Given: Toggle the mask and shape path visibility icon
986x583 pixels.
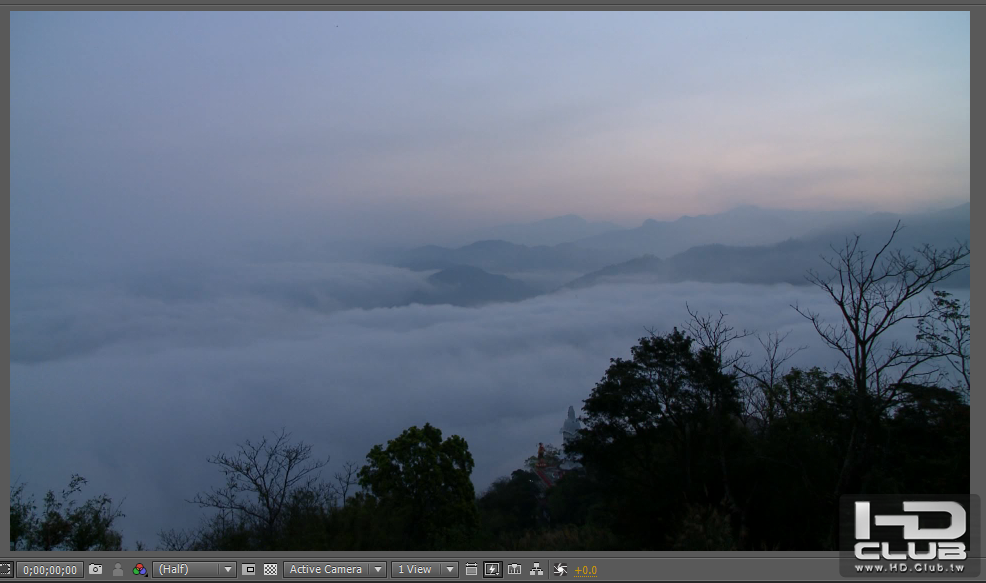Looking at the screenshot, I should (4, 570).
